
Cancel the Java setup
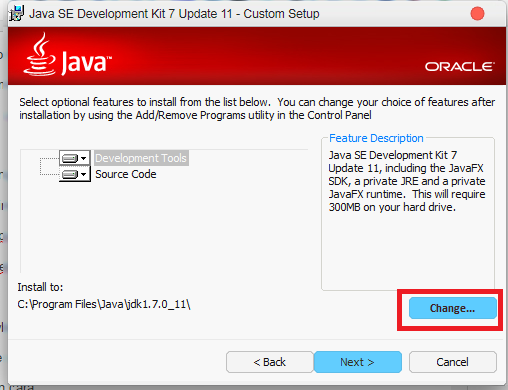point(452,362)
